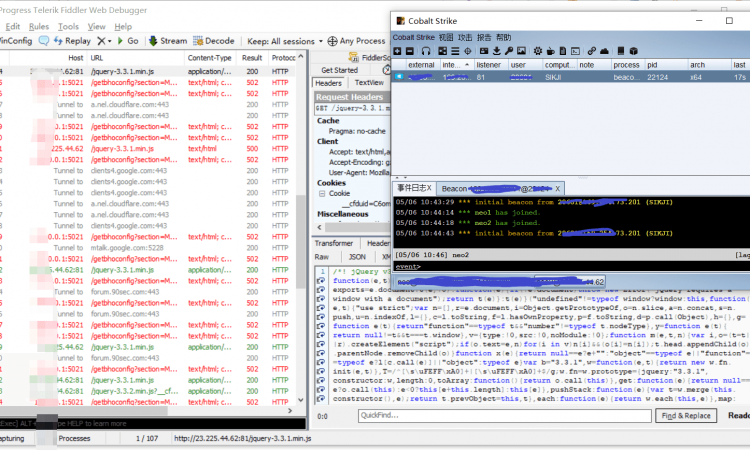Image resolution: width=750 pixels, height=450 pixels.
Task: Open screenshots picture icon in Cobalt Strike
Action: click(521, 51)
